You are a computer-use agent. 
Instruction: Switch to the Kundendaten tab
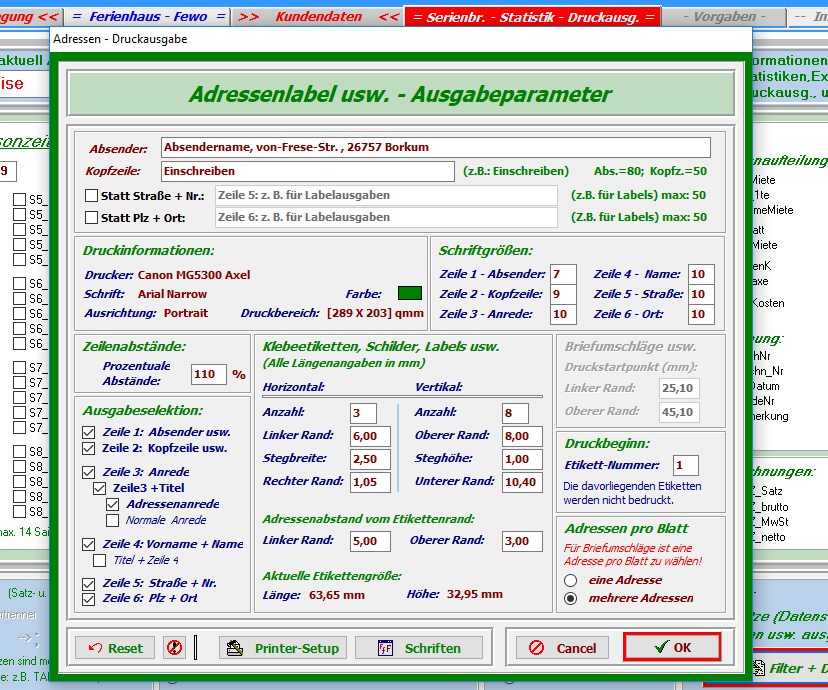click(x=318, y=17)
